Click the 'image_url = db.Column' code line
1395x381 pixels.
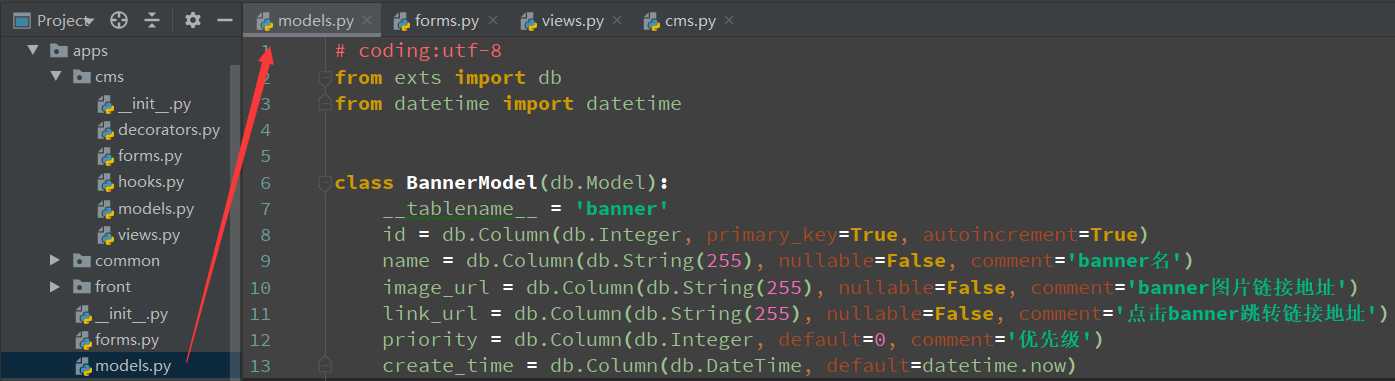(x=870, y=288)
